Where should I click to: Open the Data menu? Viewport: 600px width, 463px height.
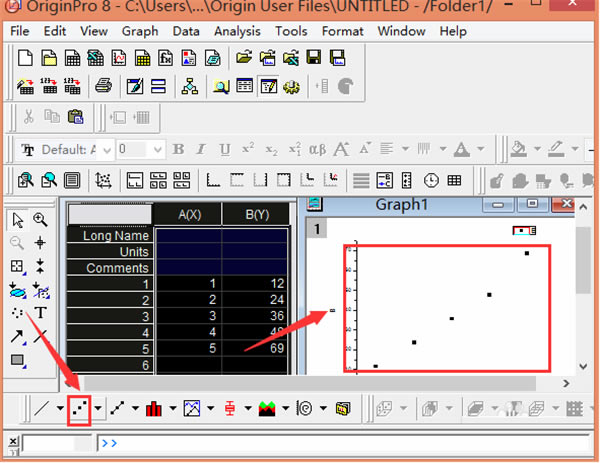186,31
